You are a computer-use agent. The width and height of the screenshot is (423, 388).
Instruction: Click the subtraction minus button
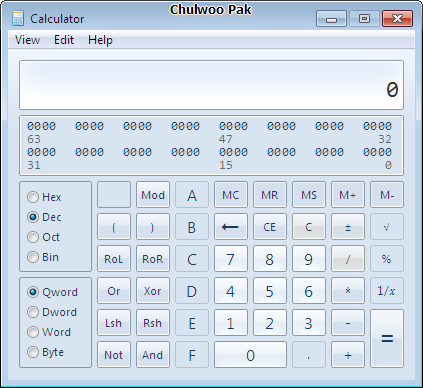(x=348, y=323)
